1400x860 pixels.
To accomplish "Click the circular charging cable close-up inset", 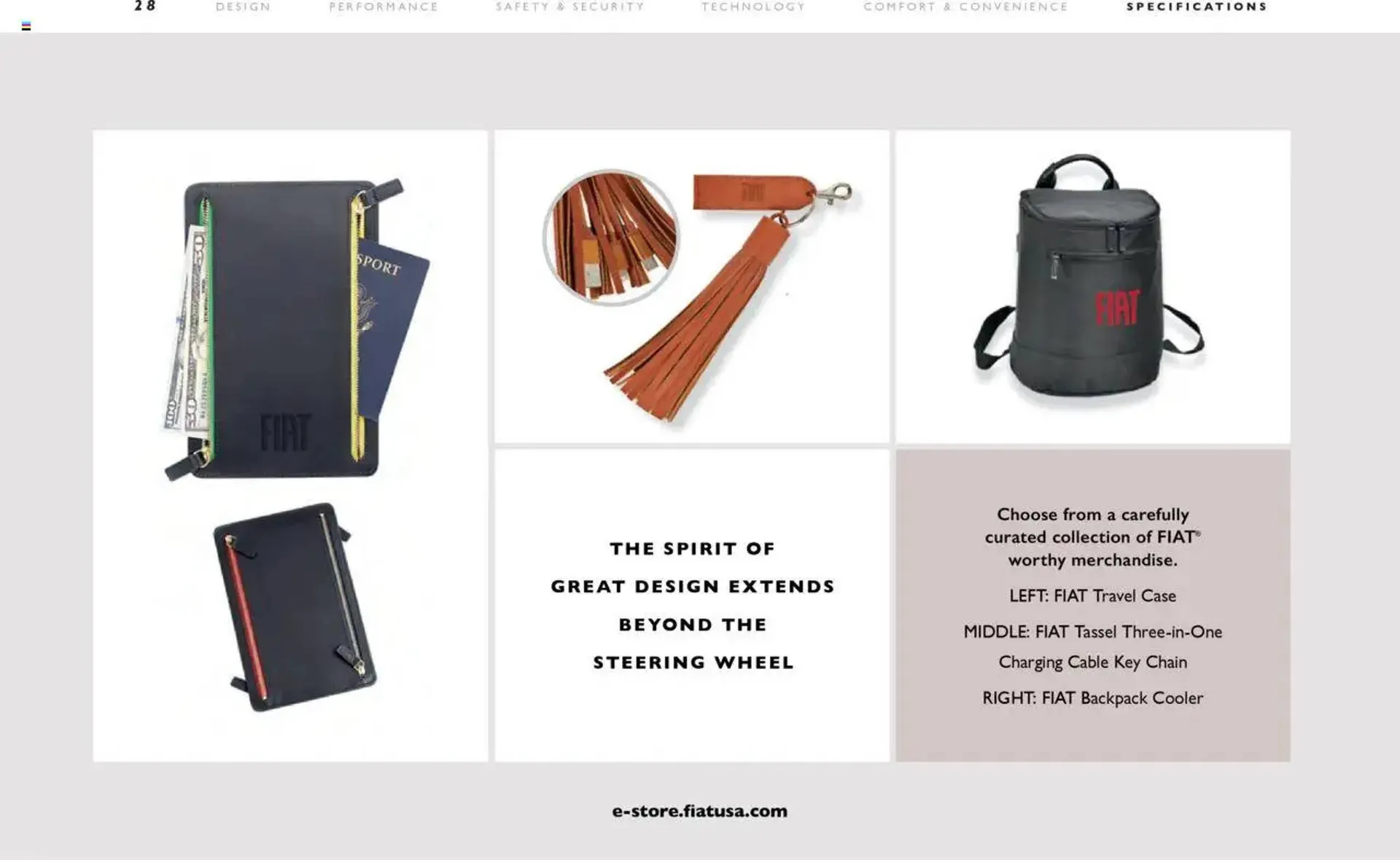I will [x=611, y=238].
